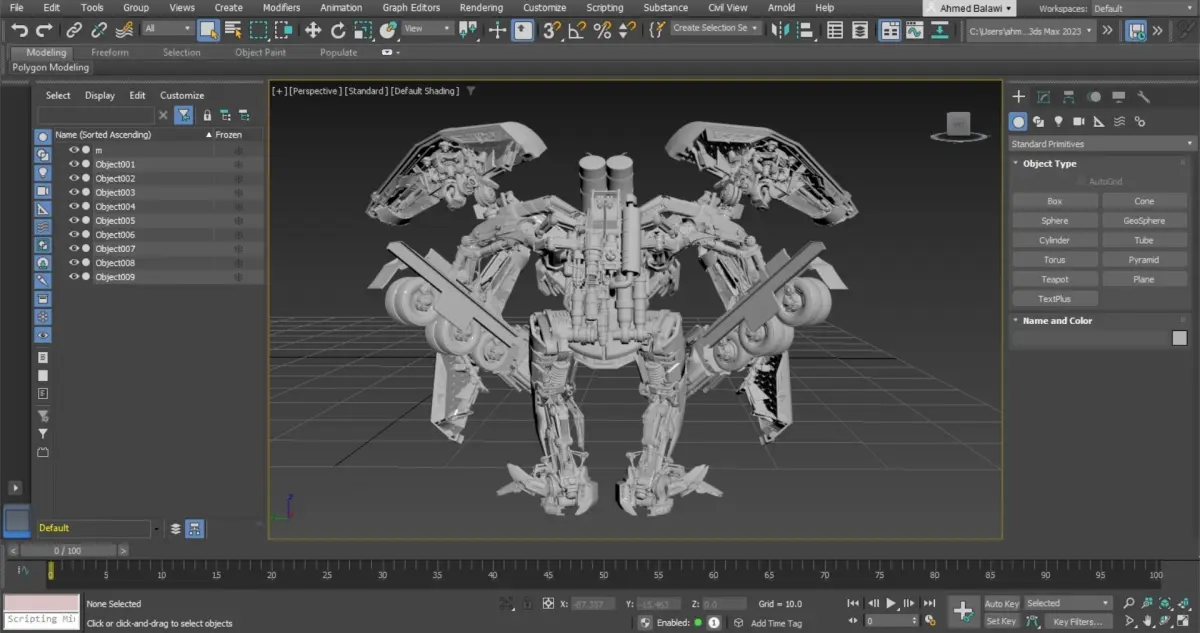Click the GeoSphere primitive button
This screenshot has height=633, width=1200.
point(1144,221)
